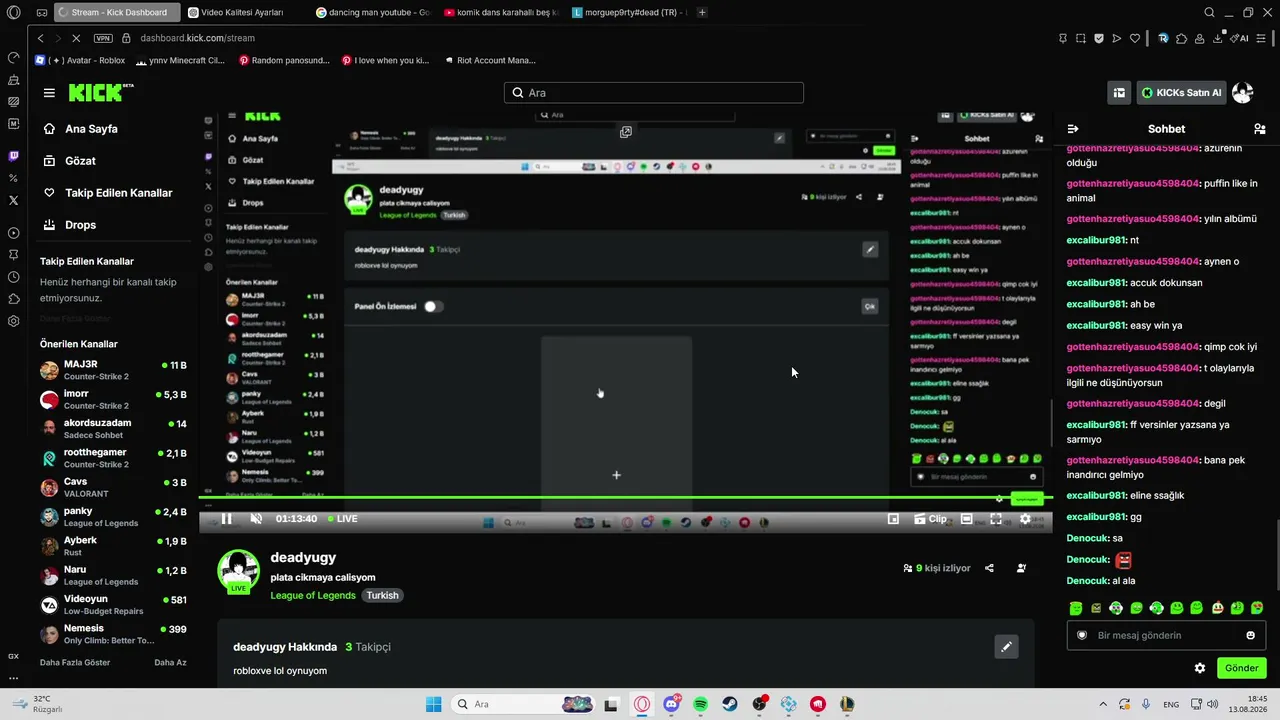
Task: Open Gözat in the sidebar
Action: tap(80, 161)
